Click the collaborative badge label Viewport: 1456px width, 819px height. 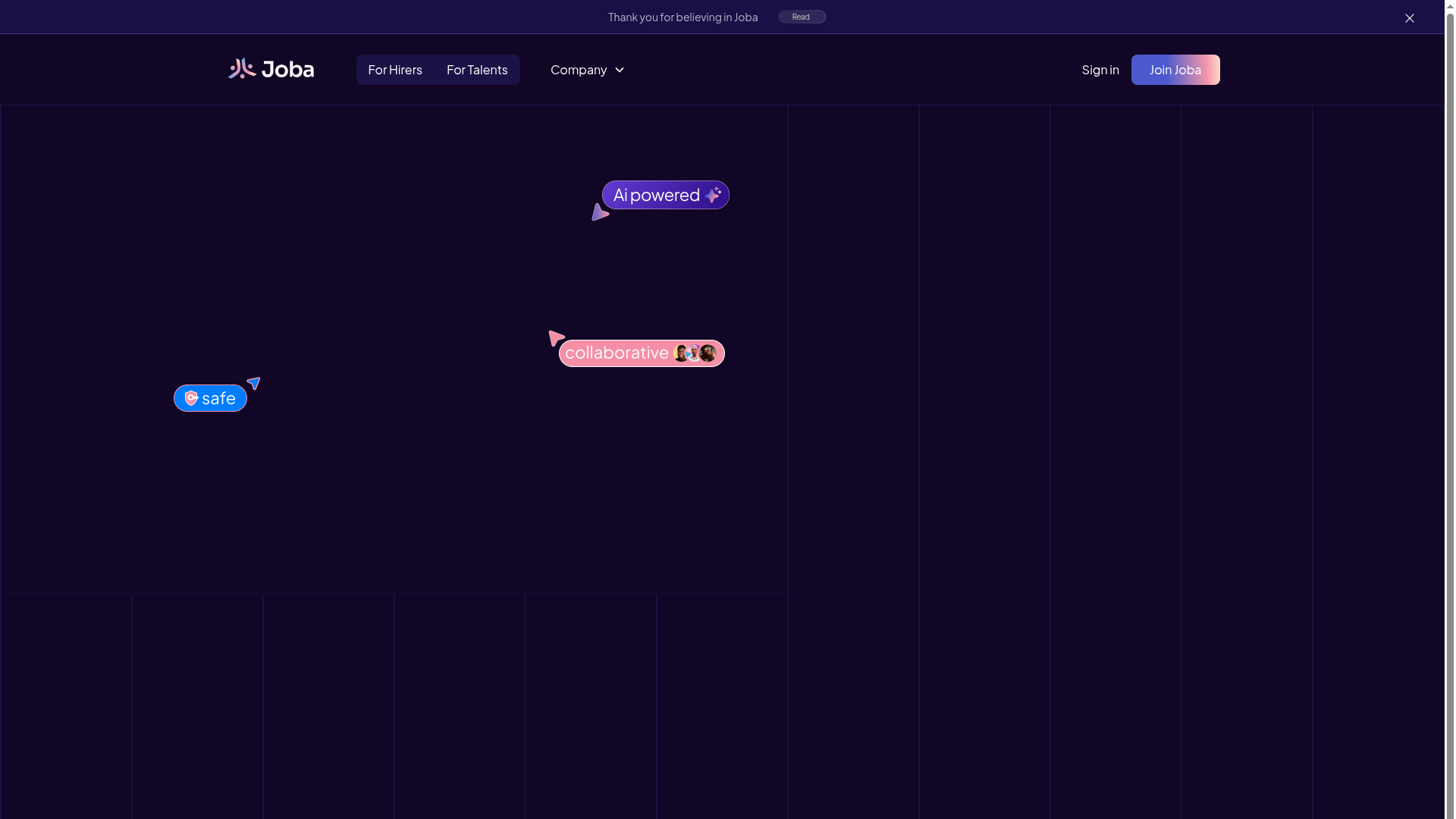point(617,353)
